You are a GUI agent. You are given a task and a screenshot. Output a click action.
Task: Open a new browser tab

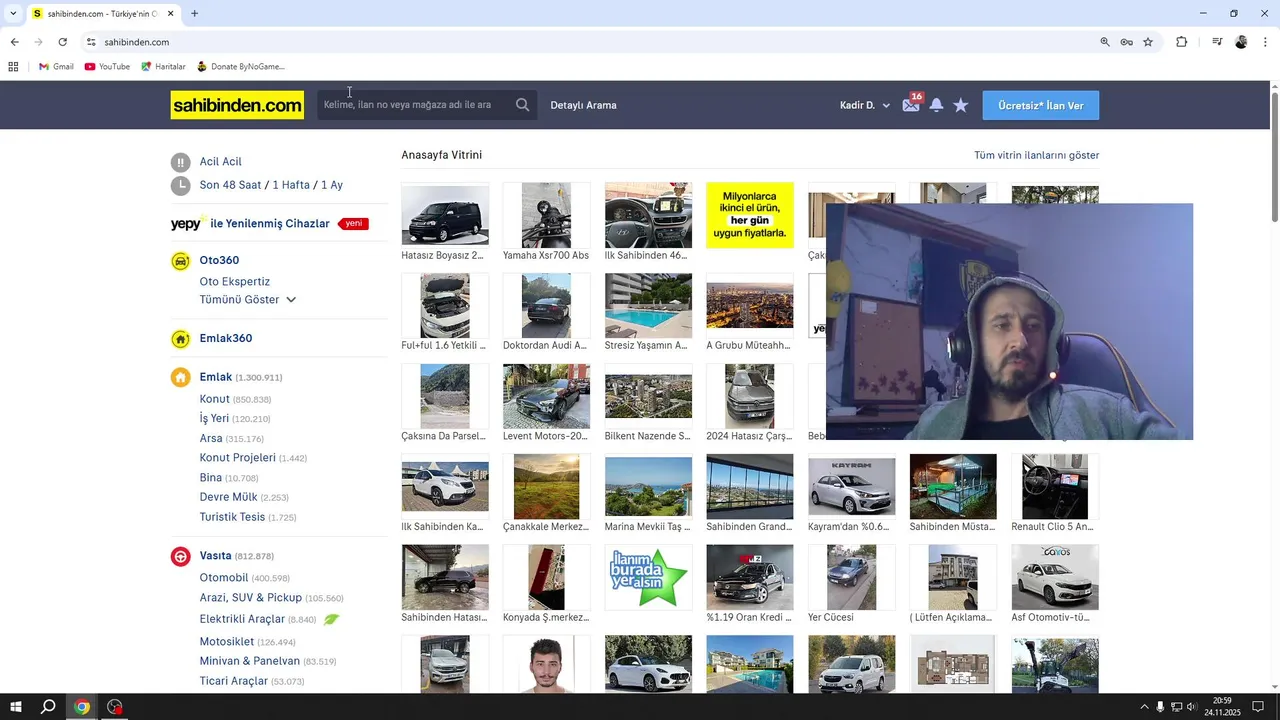(x=194, y=14)
